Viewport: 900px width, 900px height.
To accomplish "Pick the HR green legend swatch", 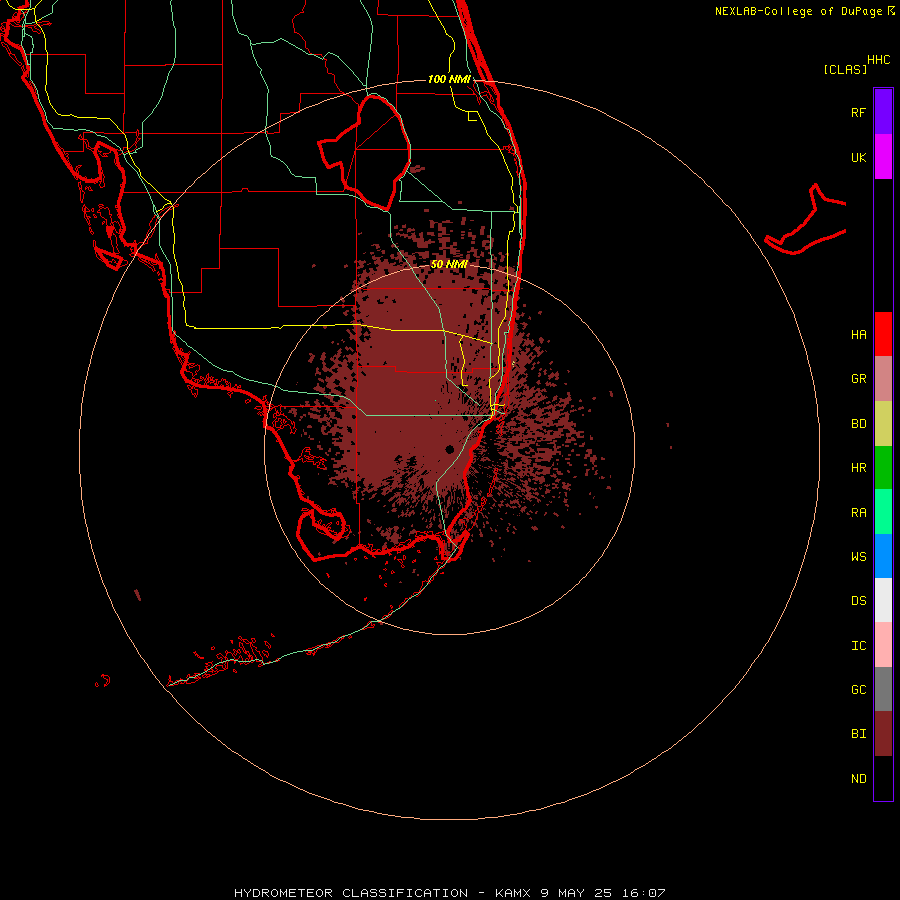I will (x=883, y=468).
